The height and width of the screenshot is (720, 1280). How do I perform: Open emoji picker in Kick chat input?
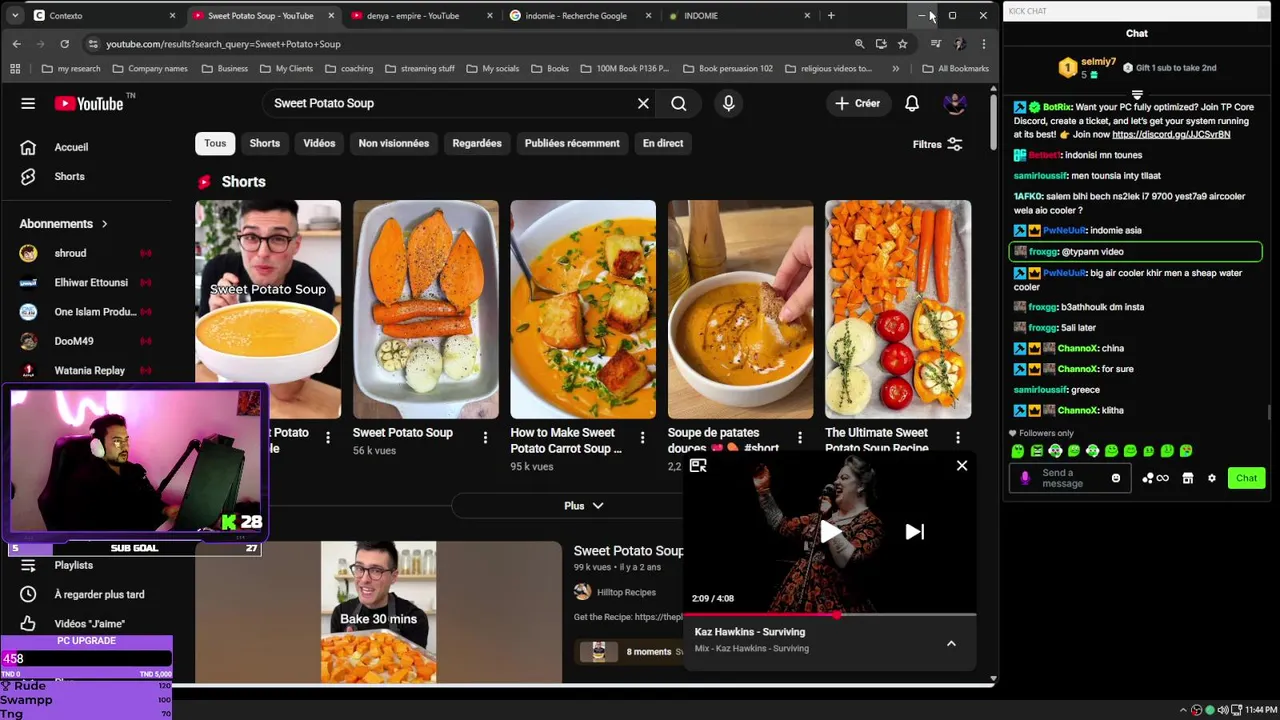click(x=1116, y=478)
